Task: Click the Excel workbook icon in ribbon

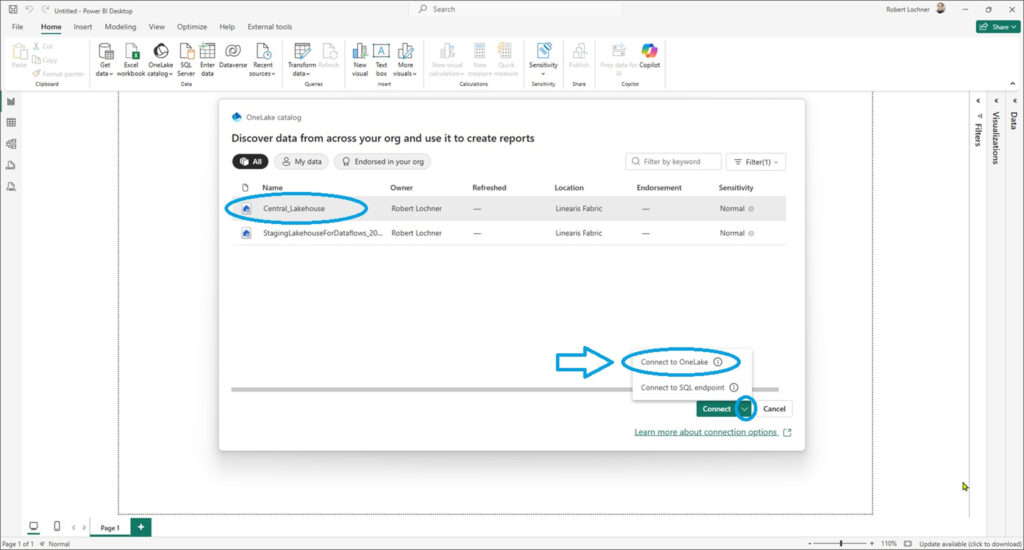Action: point(130,51)
